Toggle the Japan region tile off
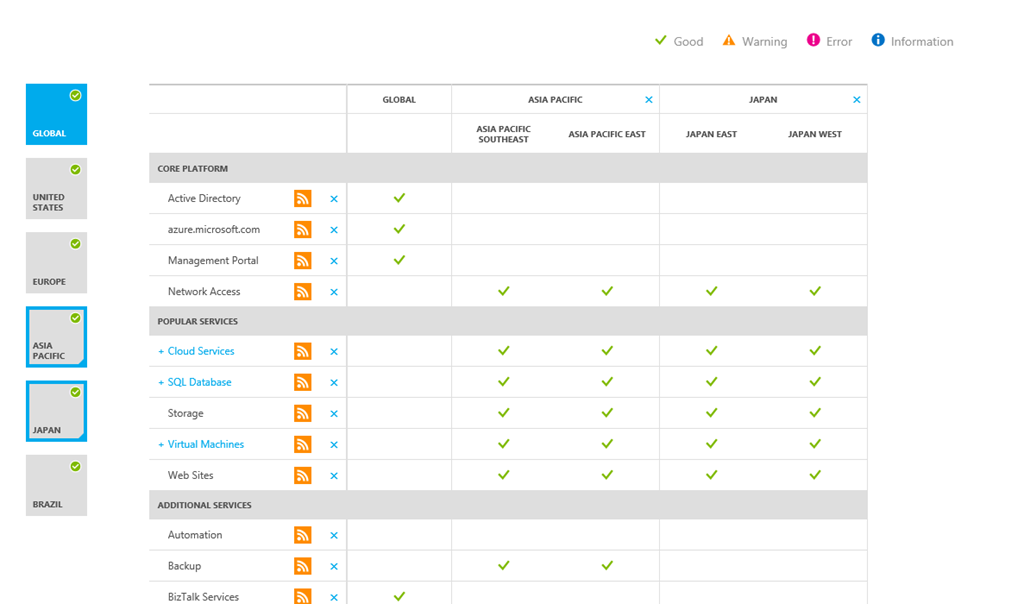This screenshot has width=1024, height=604. point(56,411)
